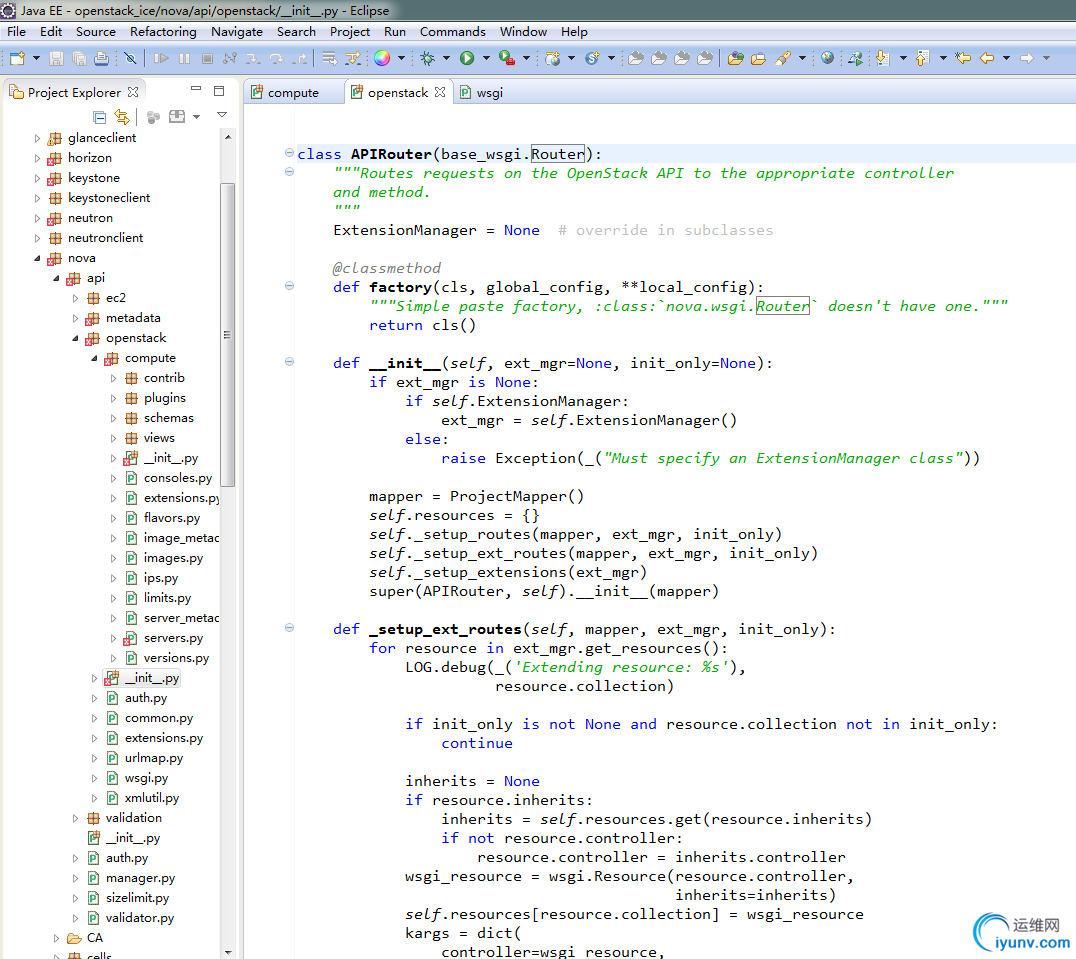Click the Forward navigation arrow

click(x=1027, y=58)
